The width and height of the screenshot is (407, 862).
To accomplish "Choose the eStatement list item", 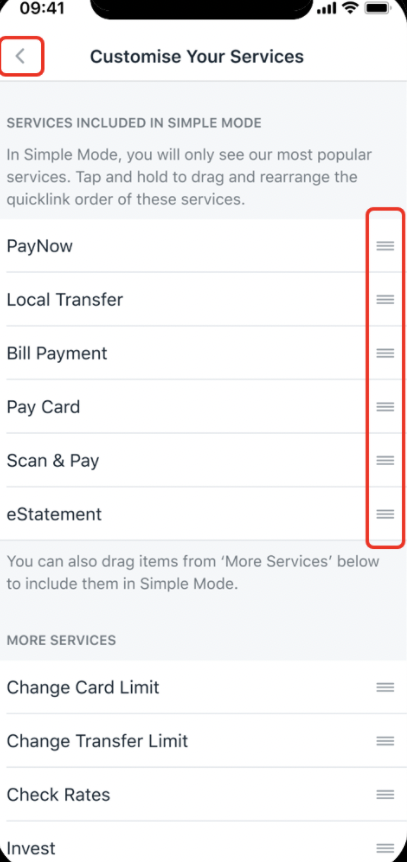I will tap(204, 514).
